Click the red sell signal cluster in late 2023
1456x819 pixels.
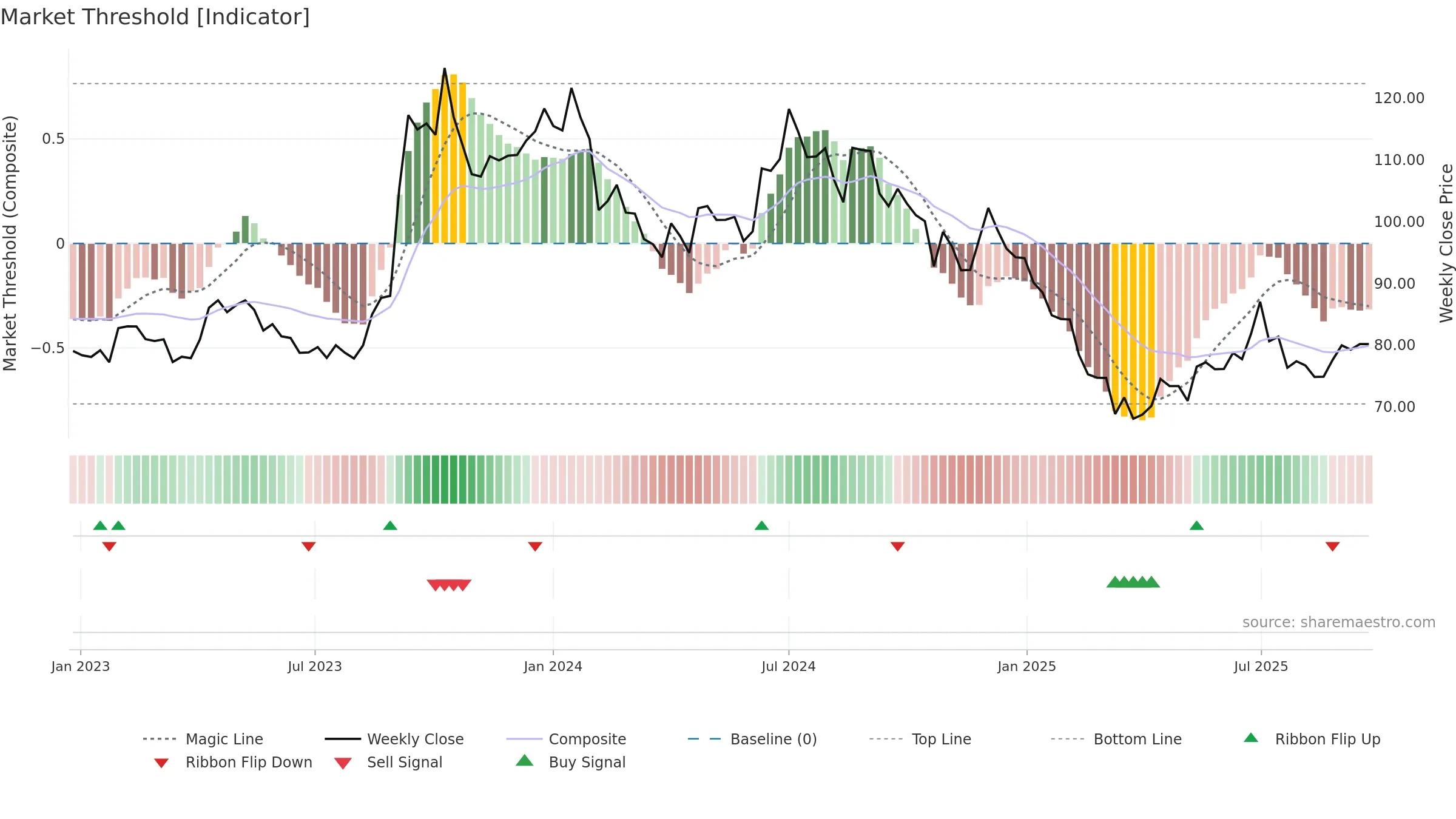449,585
